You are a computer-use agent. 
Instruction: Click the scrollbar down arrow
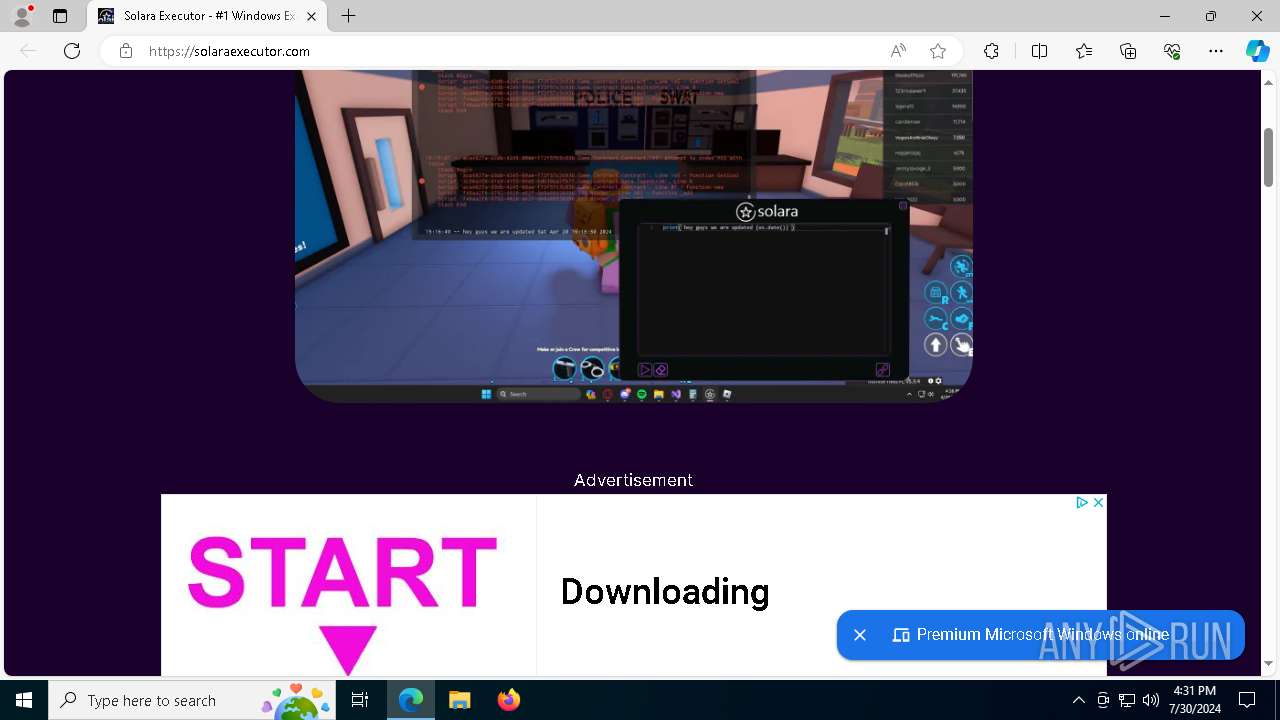point(1269,664)
